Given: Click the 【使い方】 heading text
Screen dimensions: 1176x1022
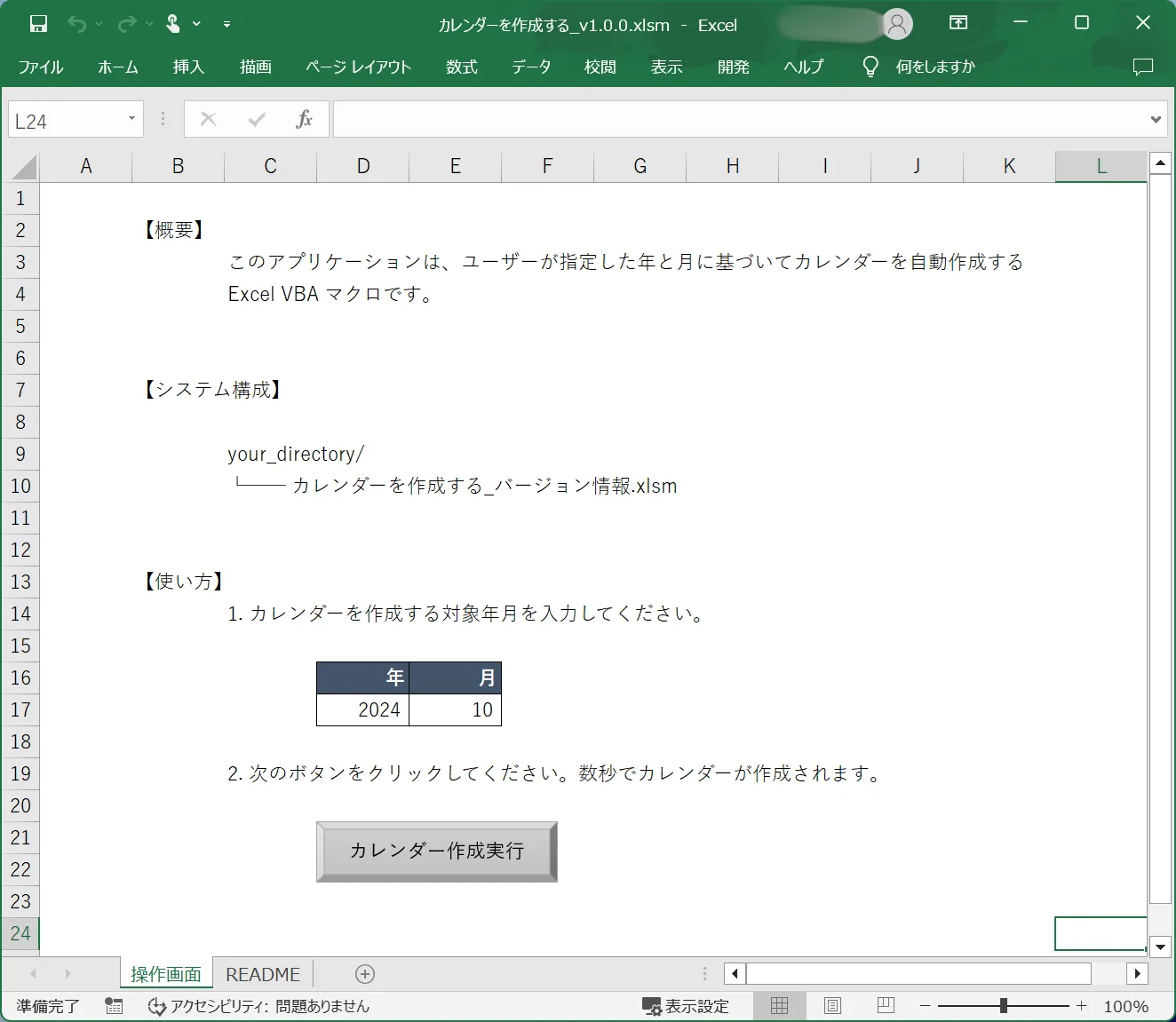Looking at the screenshot, I should pos(184,582).
